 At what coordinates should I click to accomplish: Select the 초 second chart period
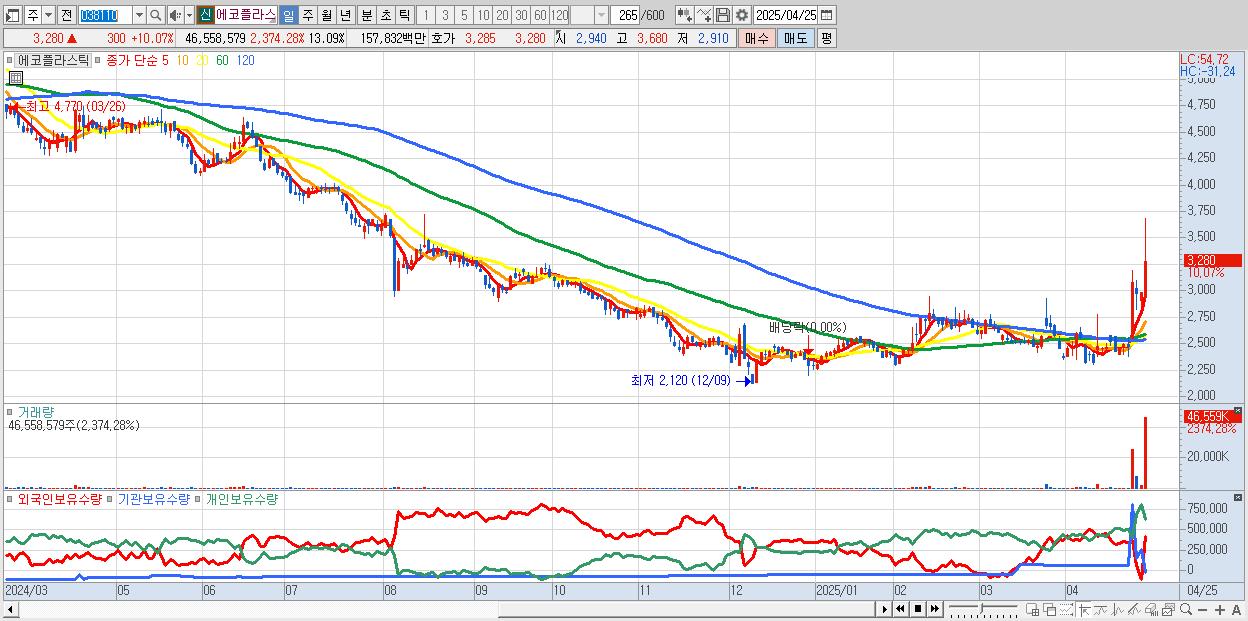(385, 15)
